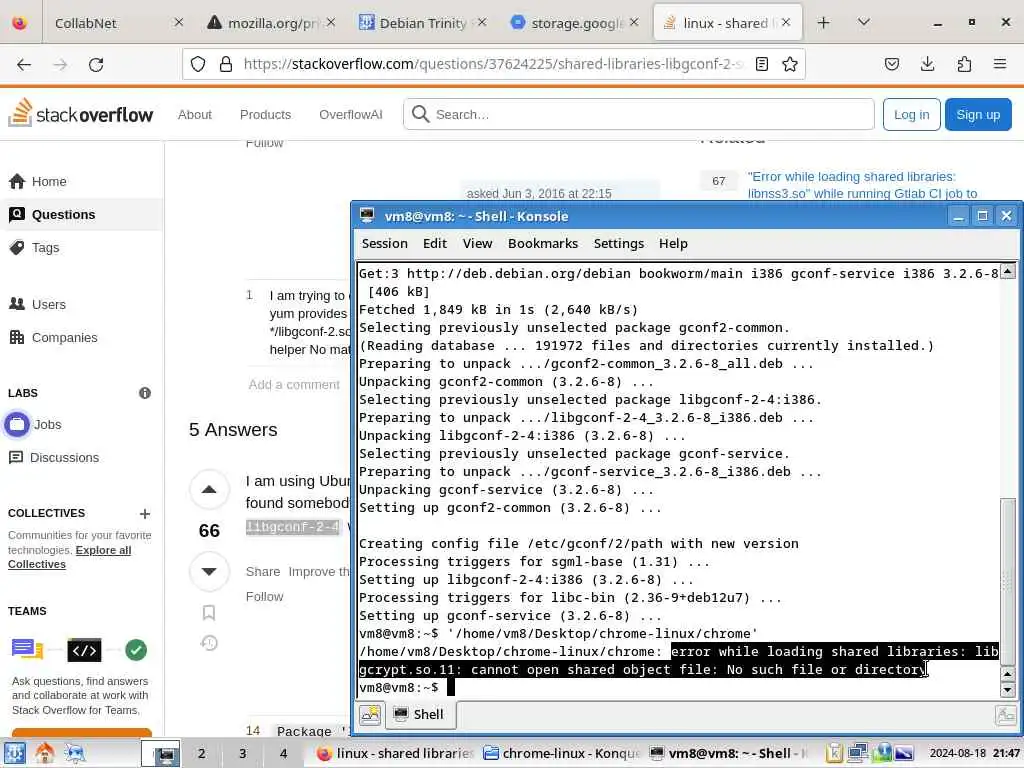This screenshot has width=1024, height=768.
Task: Close the storage.google tab
Action: (x=633, y=23)
